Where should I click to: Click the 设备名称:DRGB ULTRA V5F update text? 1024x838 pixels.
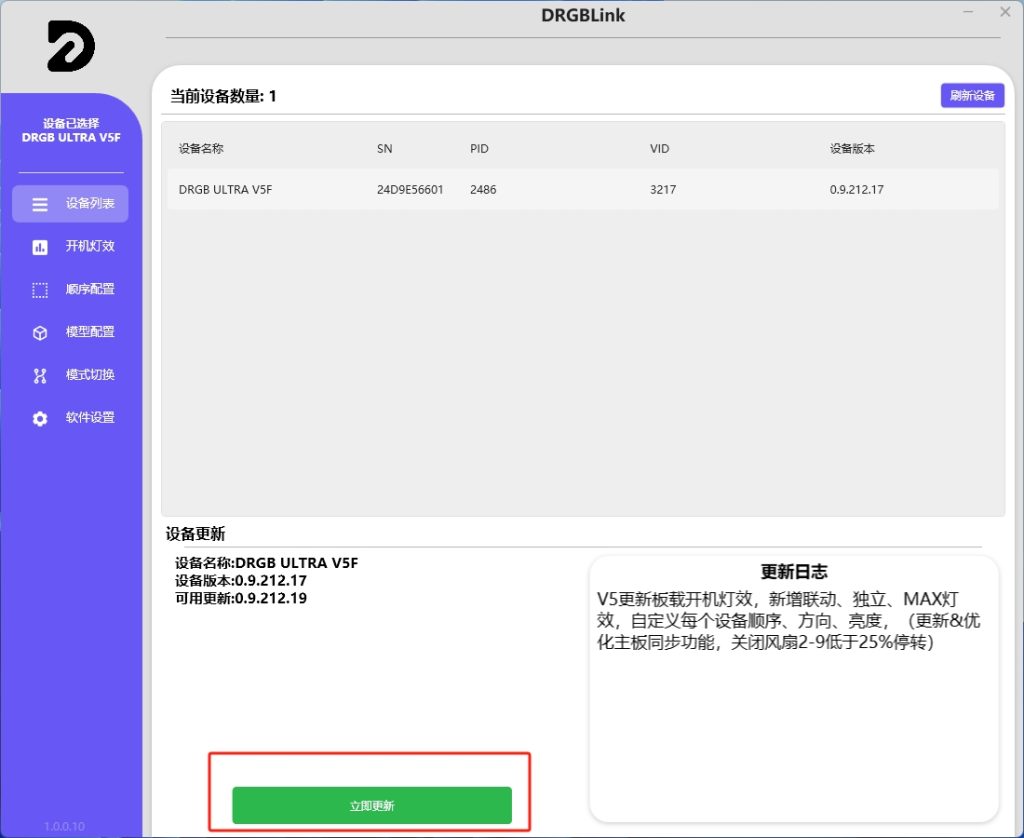point(266,562)
